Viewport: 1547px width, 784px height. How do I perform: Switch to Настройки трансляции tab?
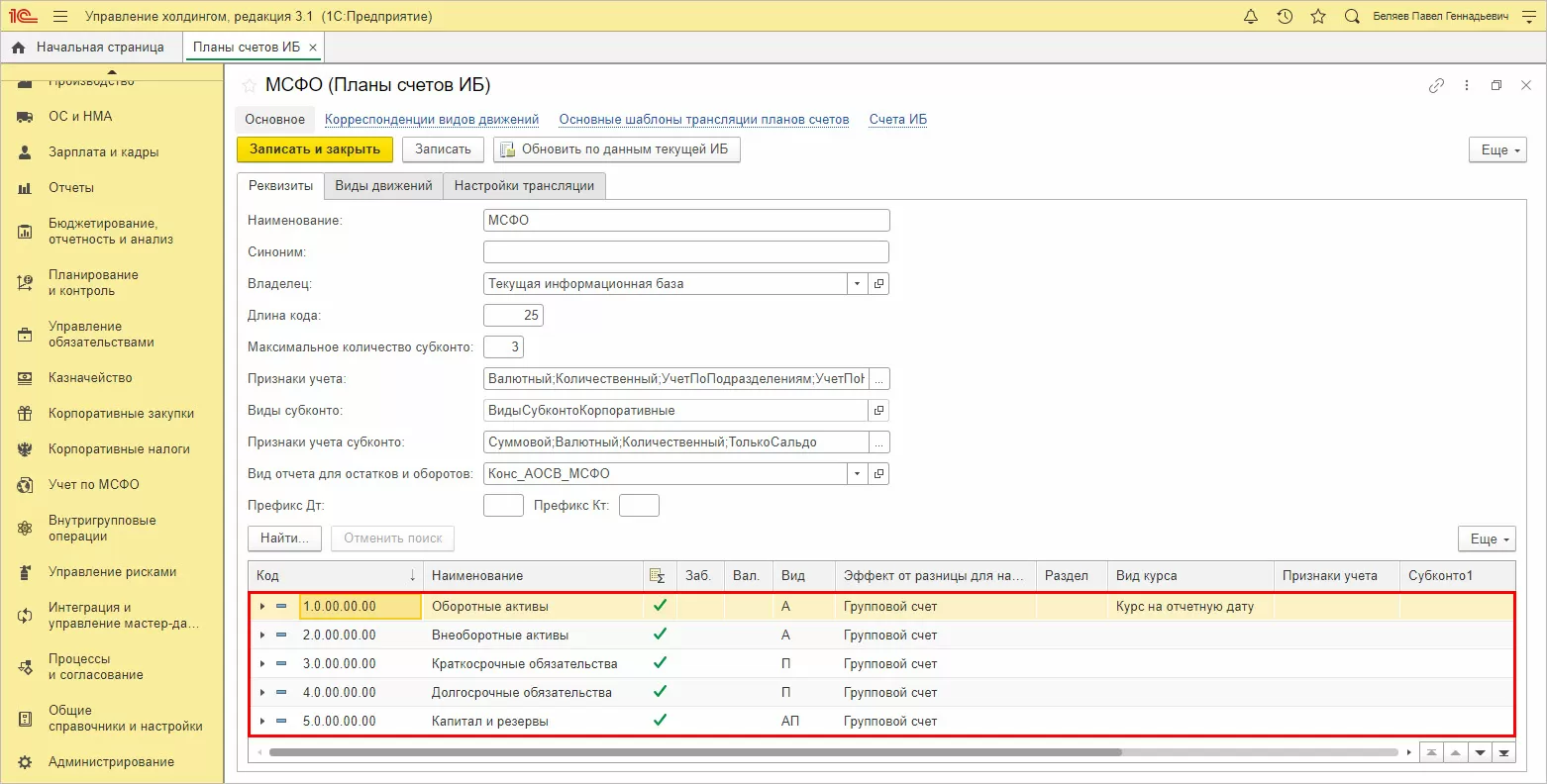click(x=524, y=186)
